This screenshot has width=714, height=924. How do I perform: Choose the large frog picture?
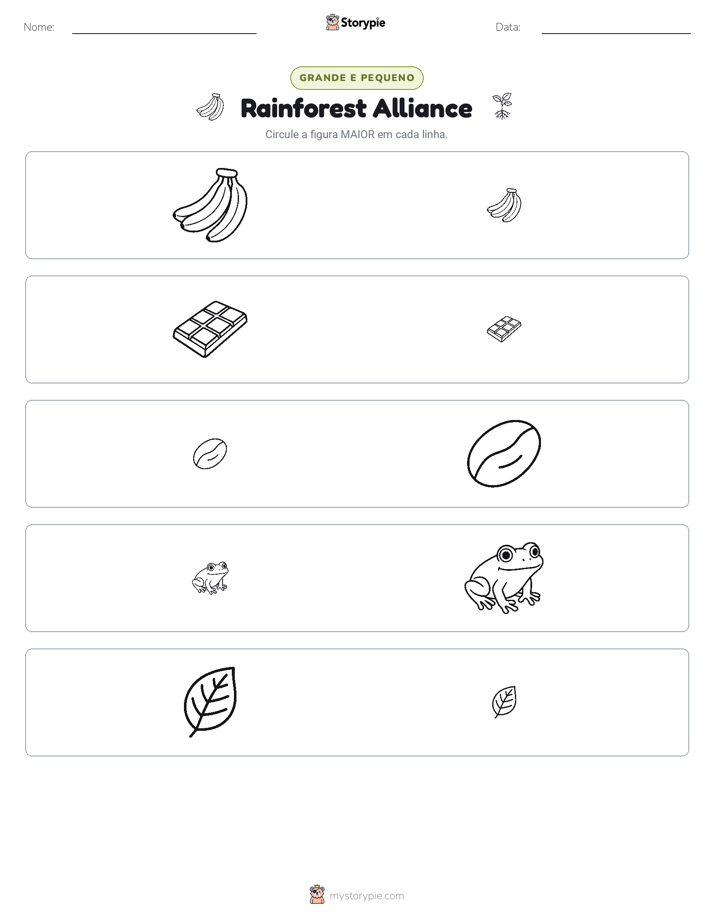504,578
